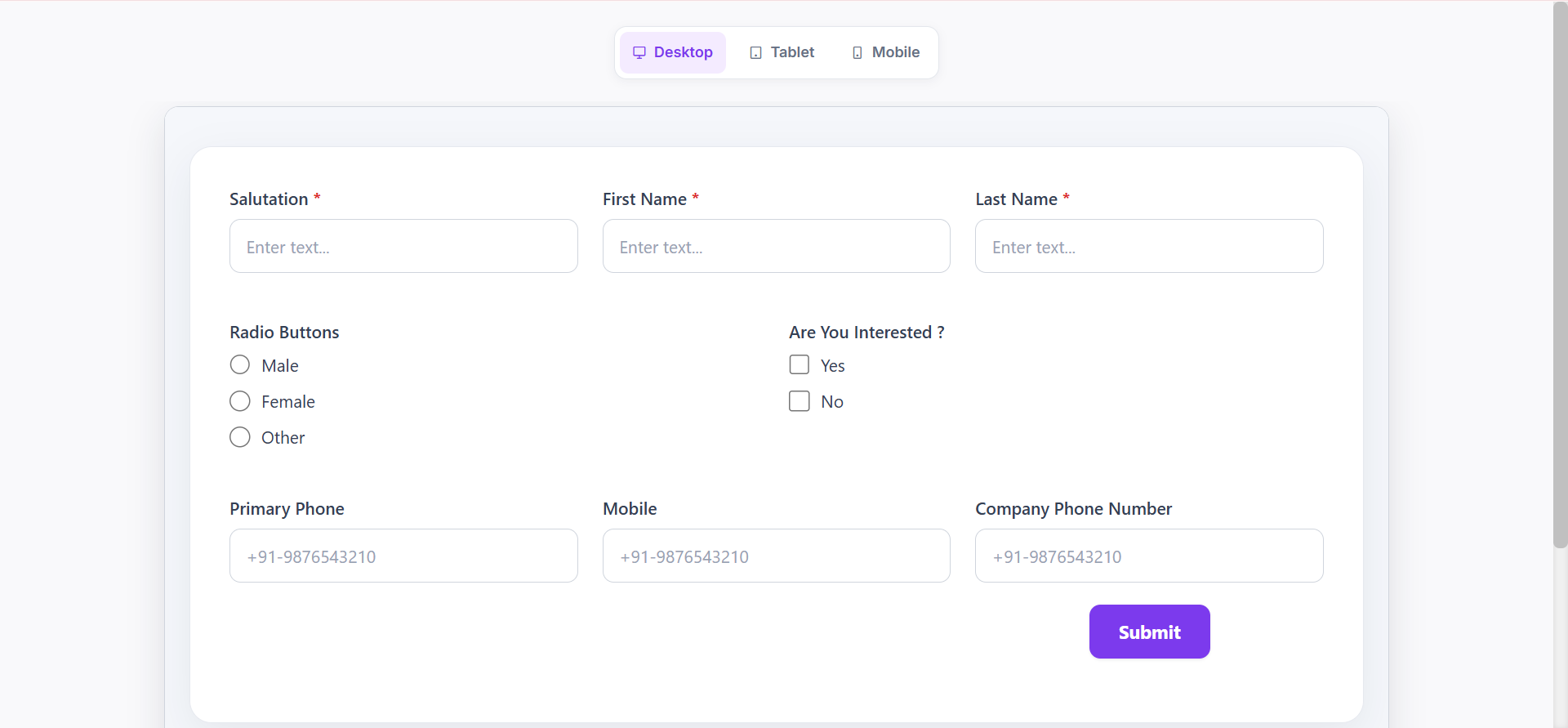The image size is (1568, 728).
Task: Focus the Company Phone Number field
Action: pyautogui.click(x=1149, y=556)
